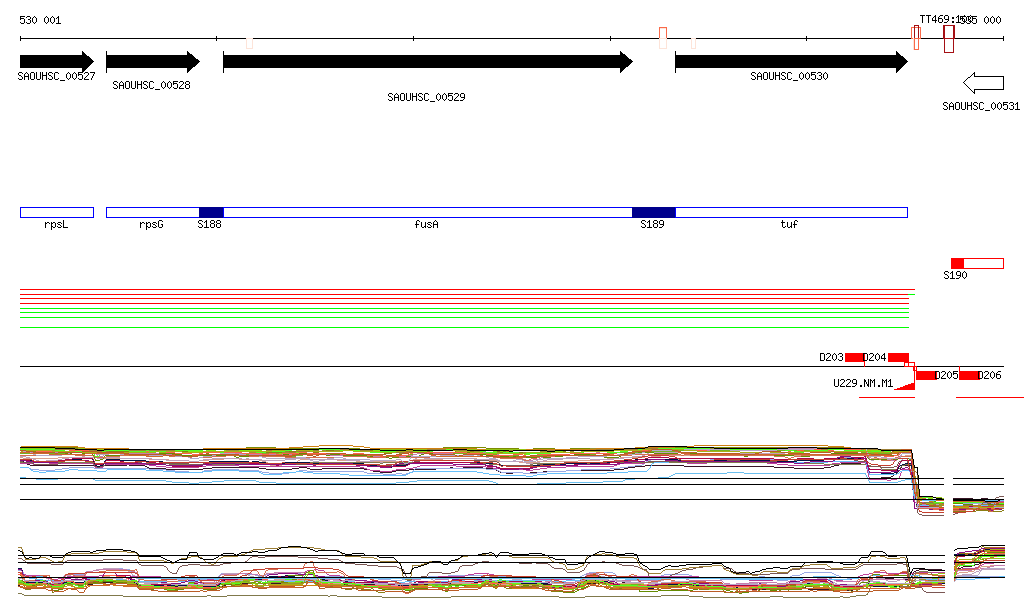Click the D205 label
Image resolution: width=1024 pixels, height=611 pixels.
pos(947,376)
